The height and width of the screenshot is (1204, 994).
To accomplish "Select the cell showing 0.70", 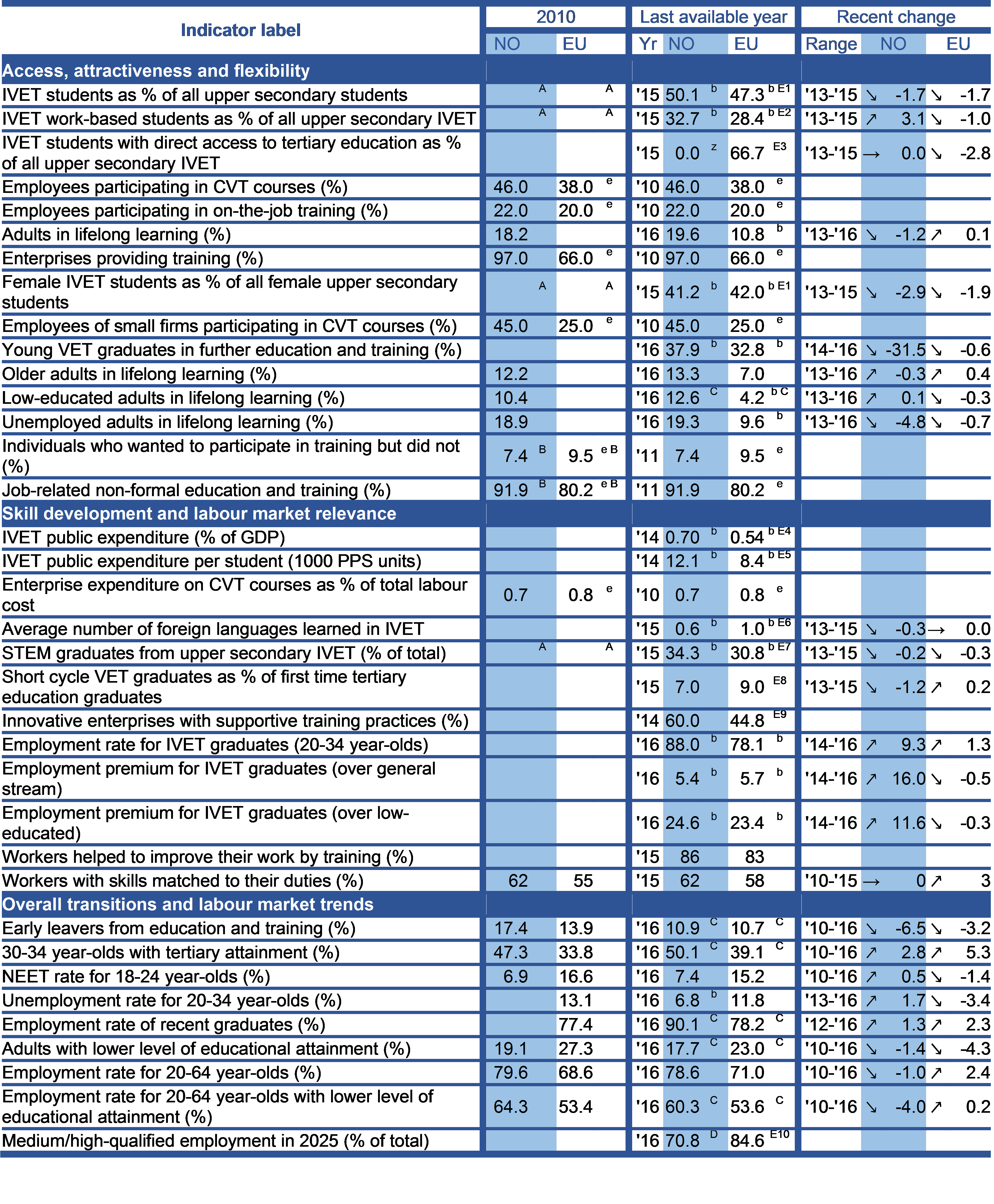I will [682, 538].
